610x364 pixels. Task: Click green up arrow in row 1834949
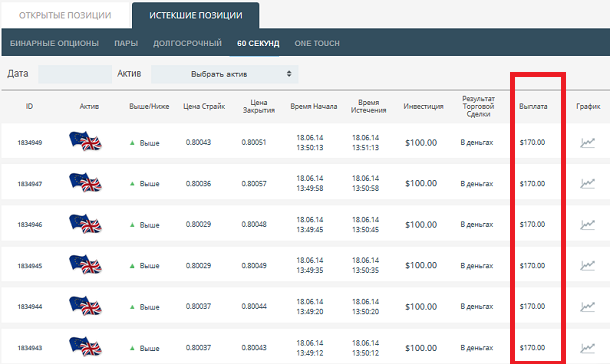132,143
